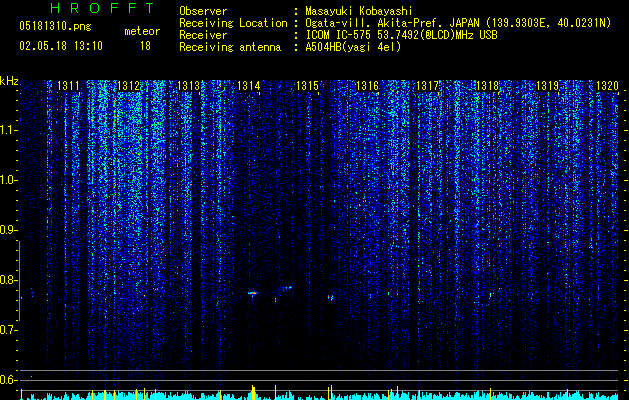Image resolution: width=629 pixels, height=400 pixels.
Task: Click the 1320 time marker
Action: pyautogui.click(x=607, y=86)
